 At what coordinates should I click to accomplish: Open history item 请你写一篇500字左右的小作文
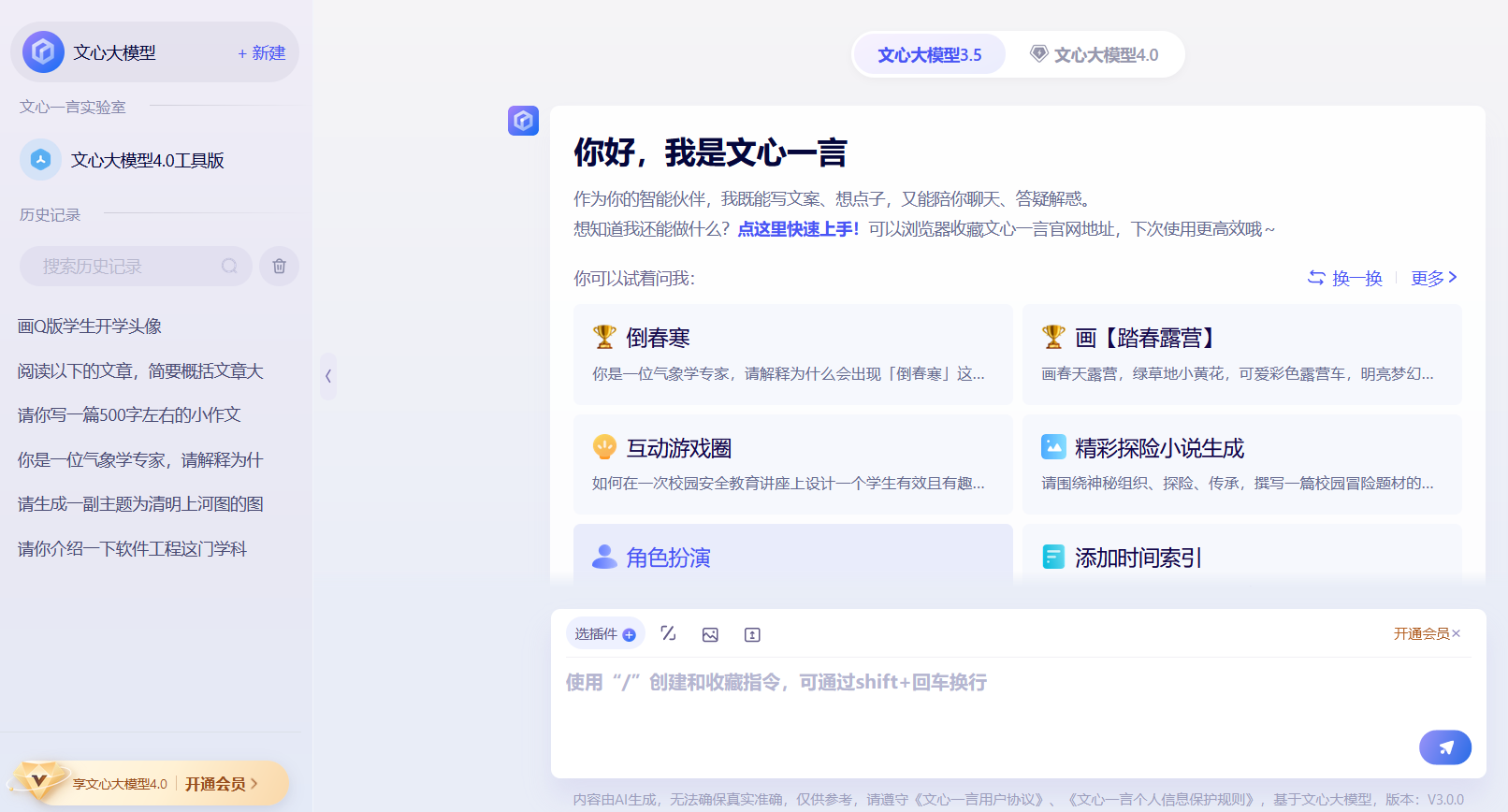point(129,414)
